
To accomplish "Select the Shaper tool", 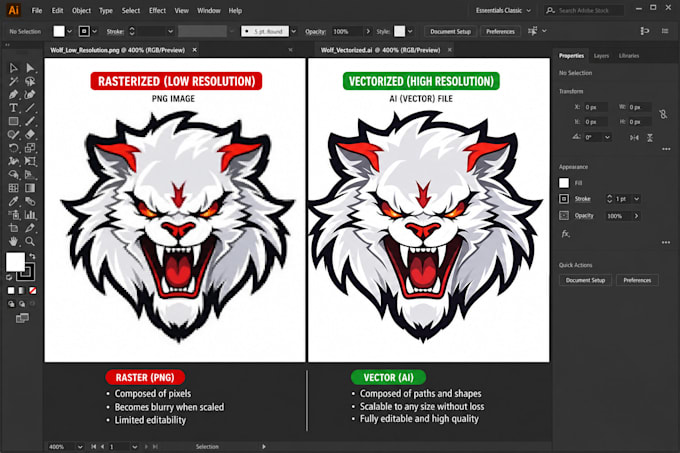I will (13, 134).
